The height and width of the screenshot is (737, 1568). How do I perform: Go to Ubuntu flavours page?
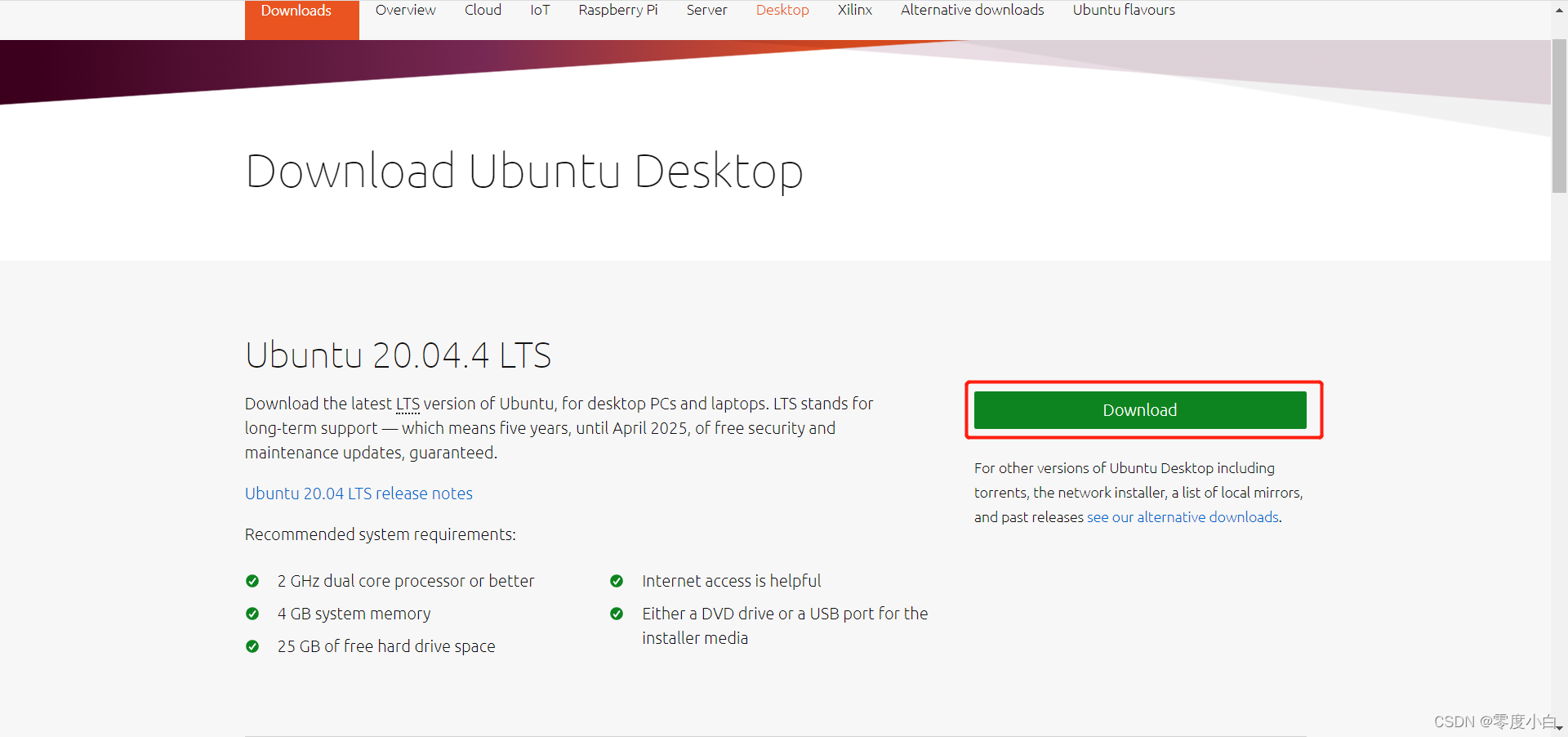click(1124, 11)
